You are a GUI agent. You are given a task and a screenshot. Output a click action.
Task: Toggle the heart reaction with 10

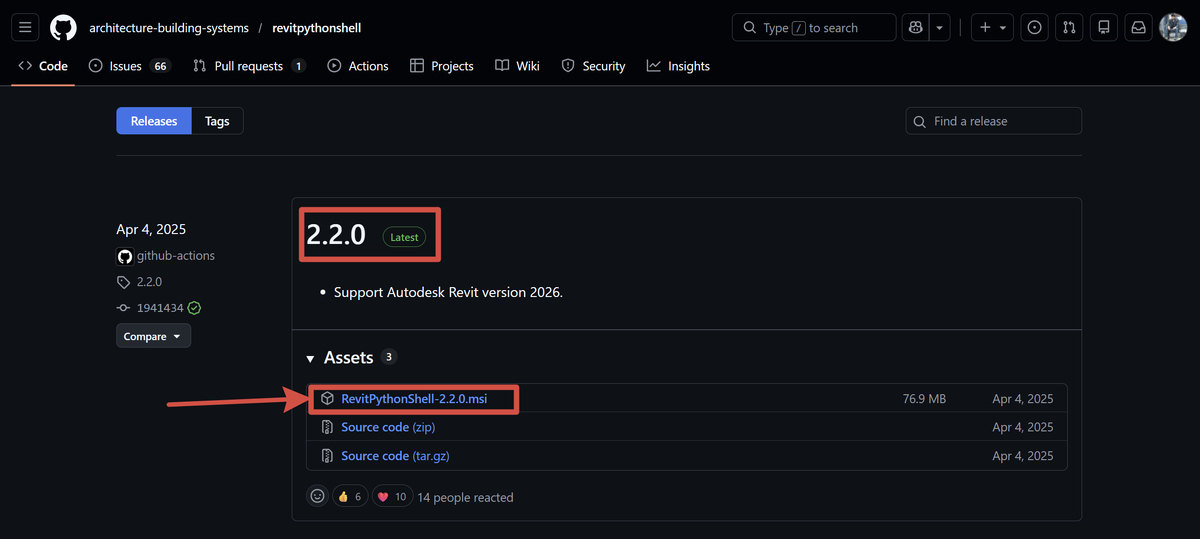click(x=391, y=496)
